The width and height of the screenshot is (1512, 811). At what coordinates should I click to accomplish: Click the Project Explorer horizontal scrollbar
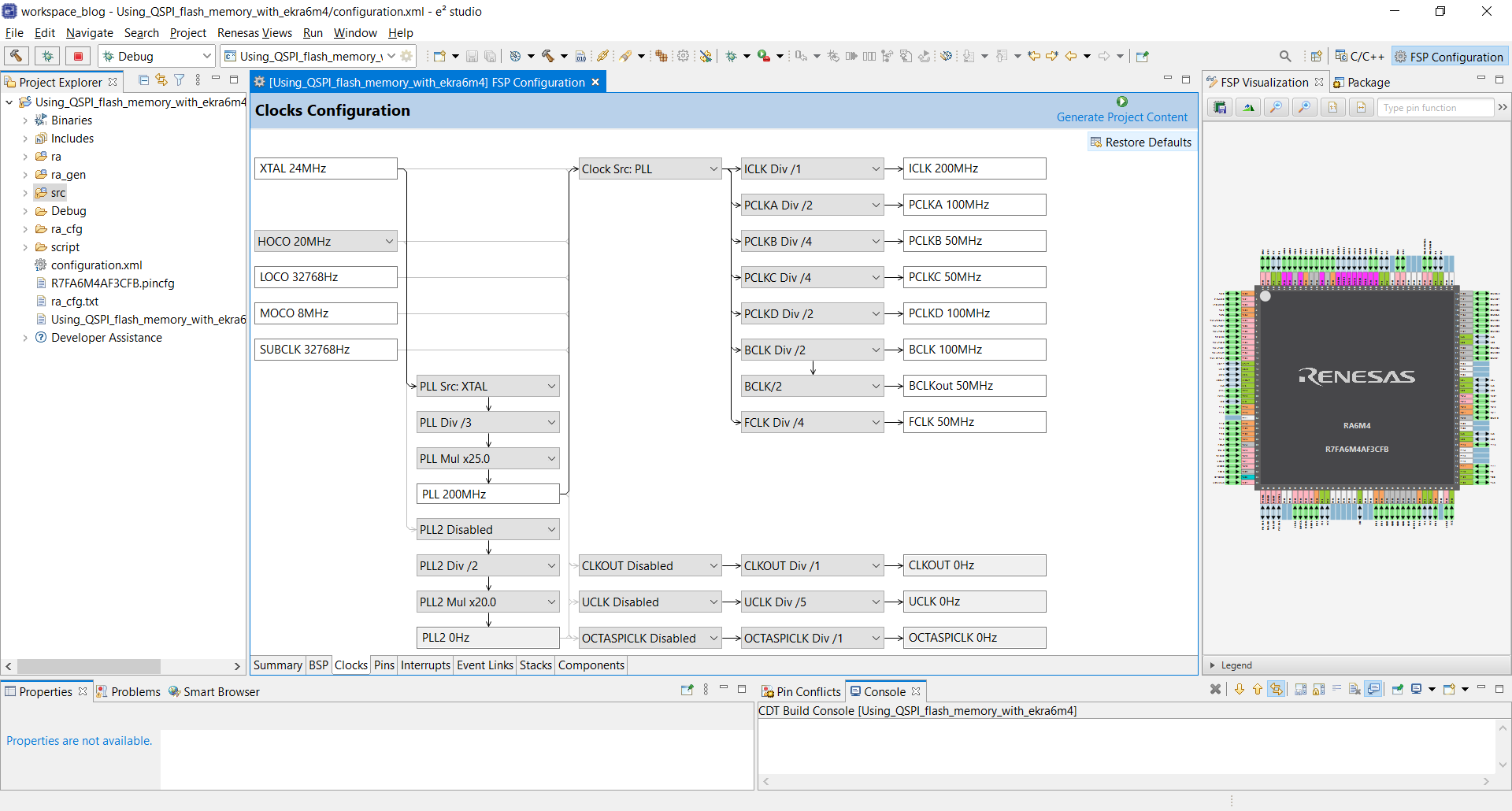[88, 666]
